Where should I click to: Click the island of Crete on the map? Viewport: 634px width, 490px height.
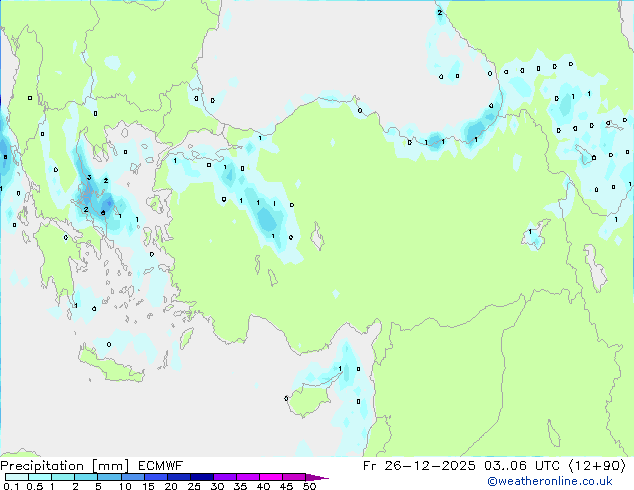tap(111, 367)
